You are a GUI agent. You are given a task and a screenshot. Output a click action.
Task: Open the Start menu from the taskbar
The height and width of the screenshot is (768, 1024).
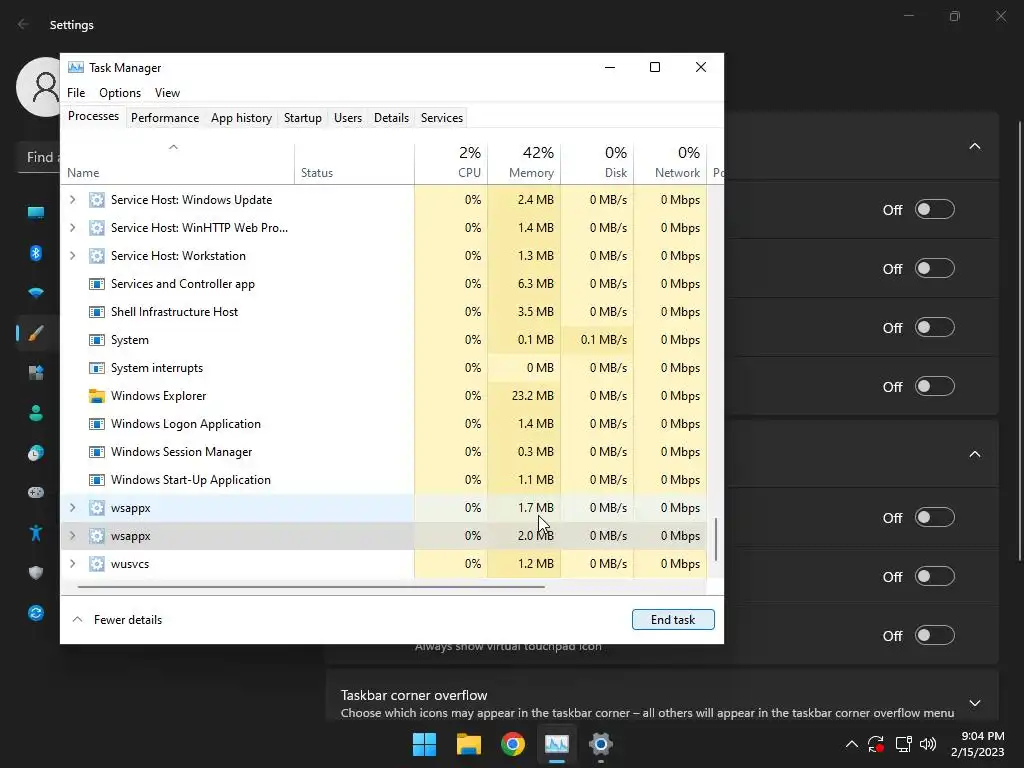(x=424, y=744)
